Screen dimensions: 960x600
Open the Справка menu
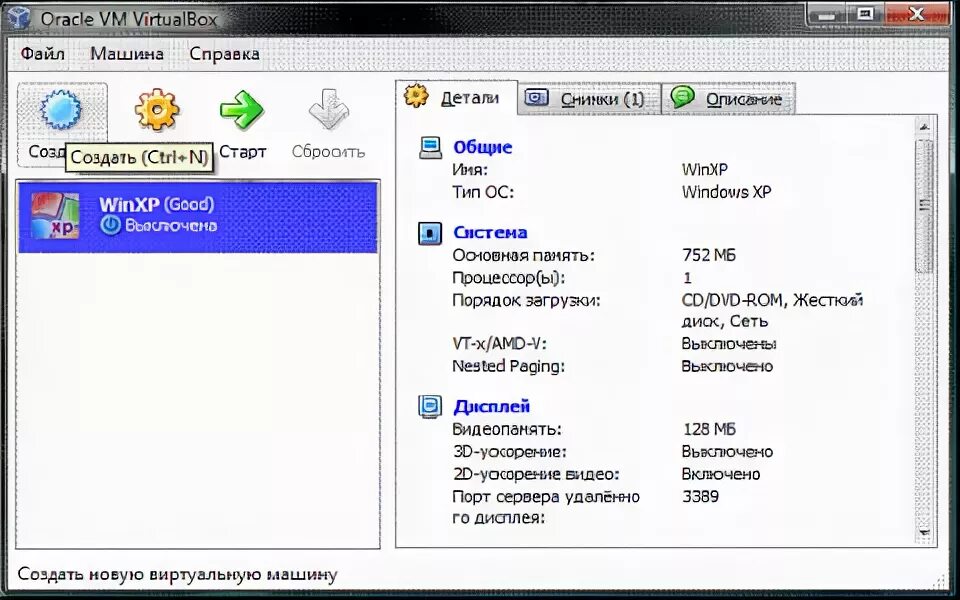pos(224,54)
